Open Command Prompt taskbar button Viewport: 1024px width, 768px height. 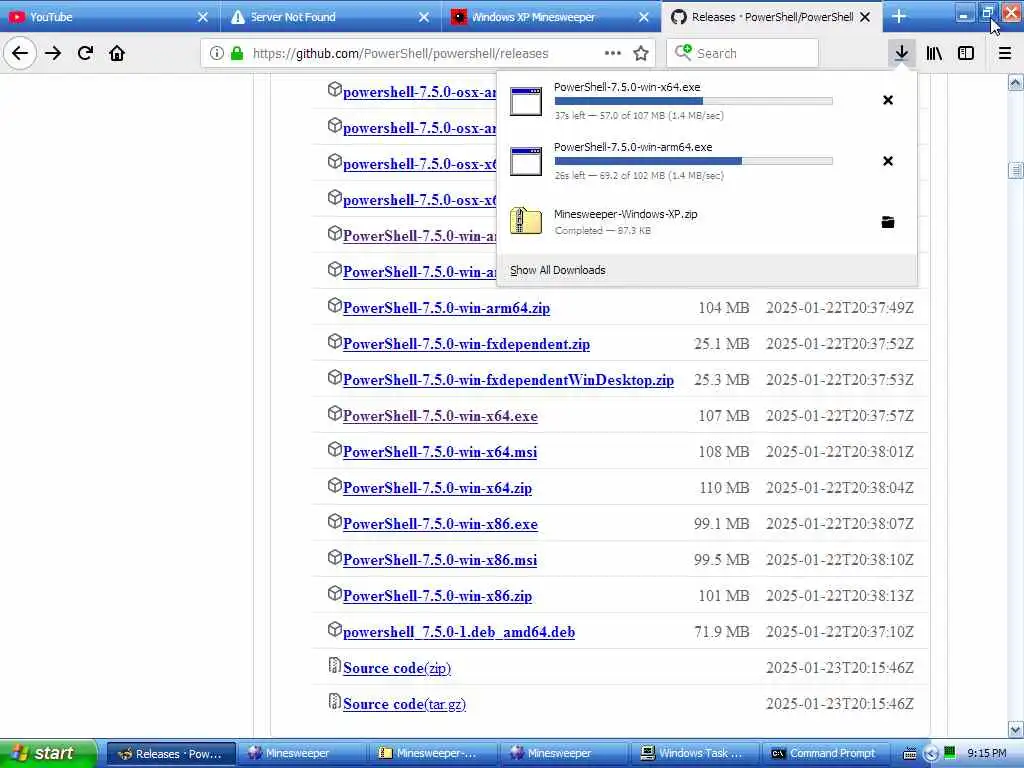tap(825, 754)
